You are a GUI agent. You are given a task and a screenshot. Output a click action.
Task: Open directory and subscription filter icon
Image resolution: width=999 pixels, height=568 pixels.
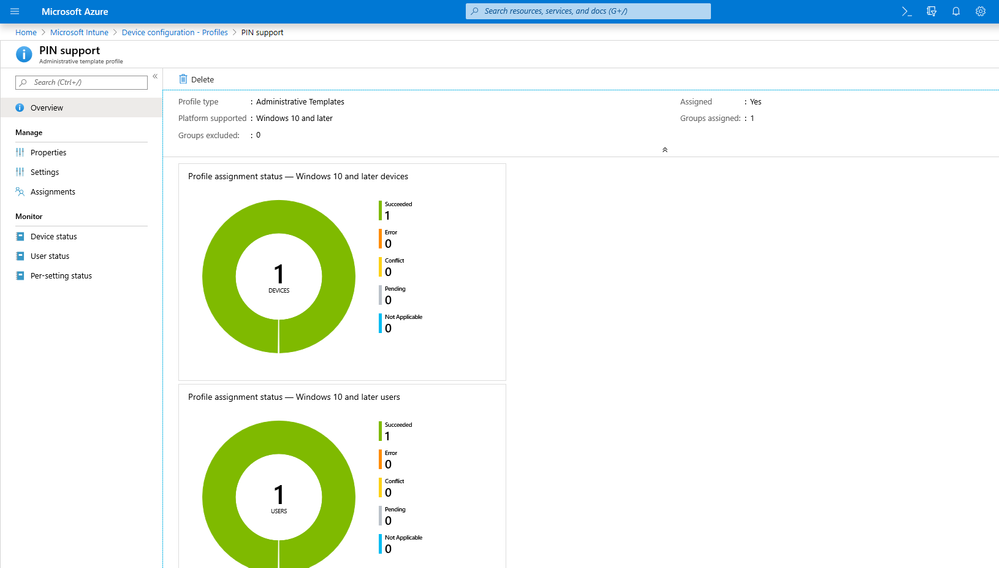pos(931,11)
